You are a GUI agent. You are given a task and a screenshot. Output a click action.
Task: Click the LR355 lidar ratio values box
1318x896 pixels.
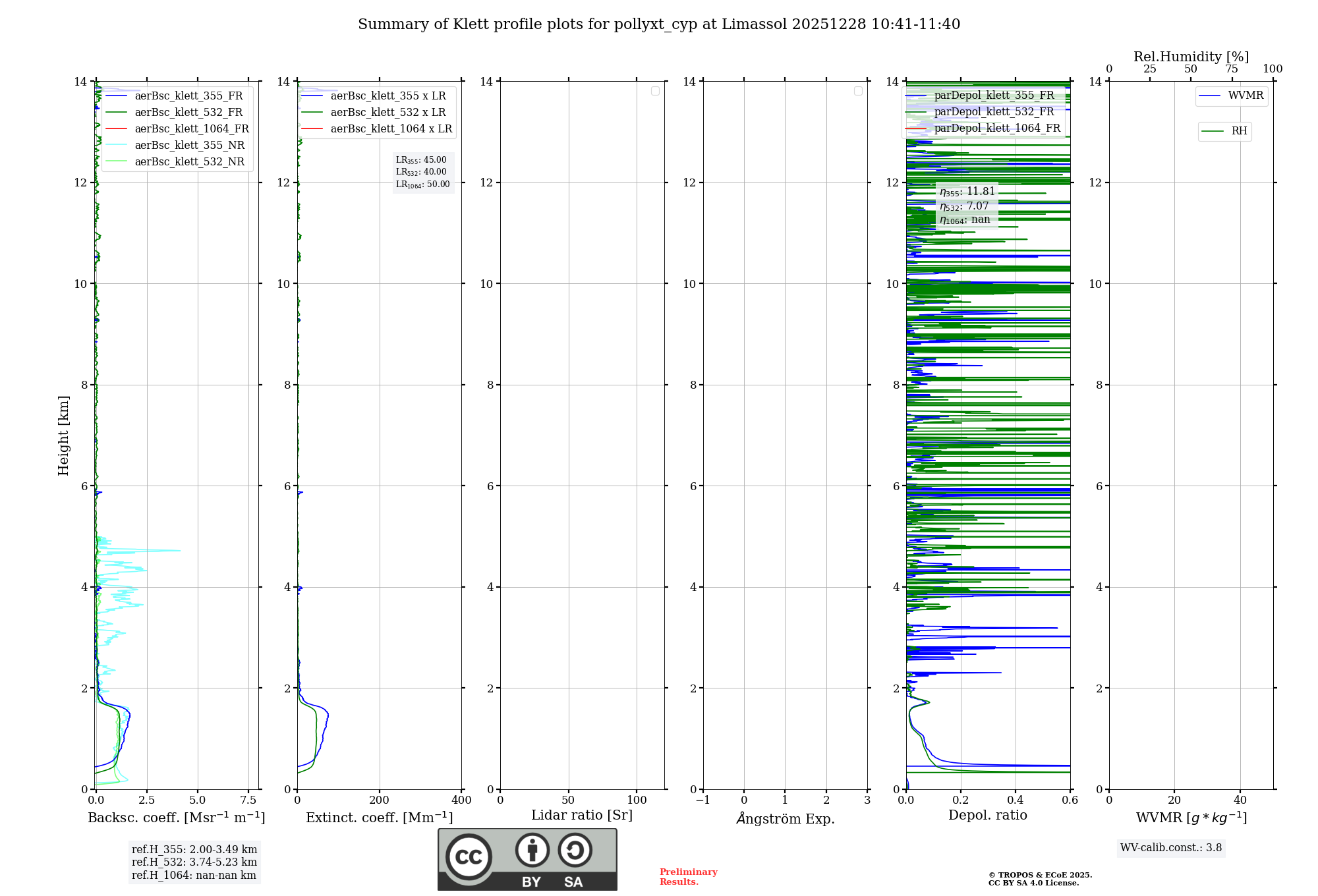click(x=422, y=172)
